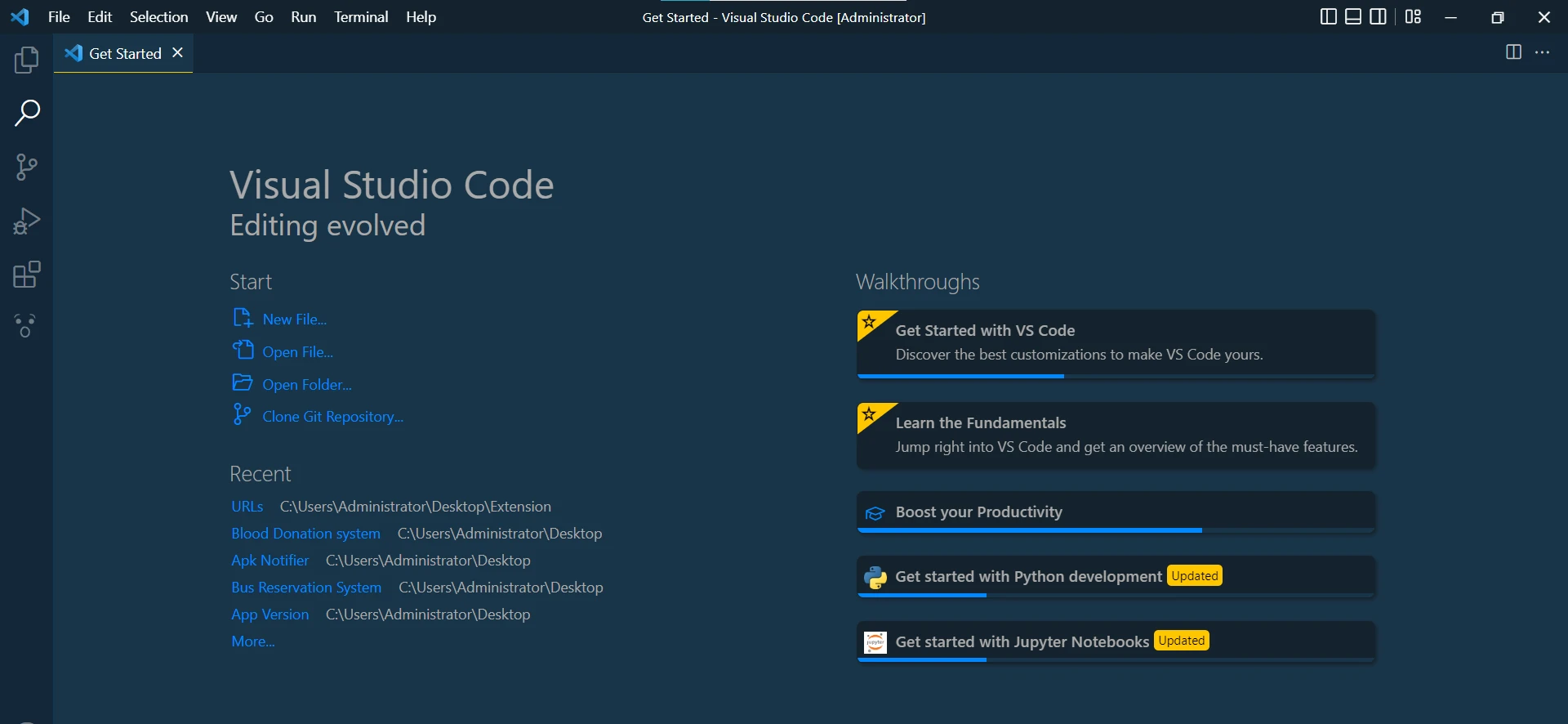Screen dimensions: 1568x724
Task: Click progress bar under Boost your Productivity
Action: (x=1116, y=530)
